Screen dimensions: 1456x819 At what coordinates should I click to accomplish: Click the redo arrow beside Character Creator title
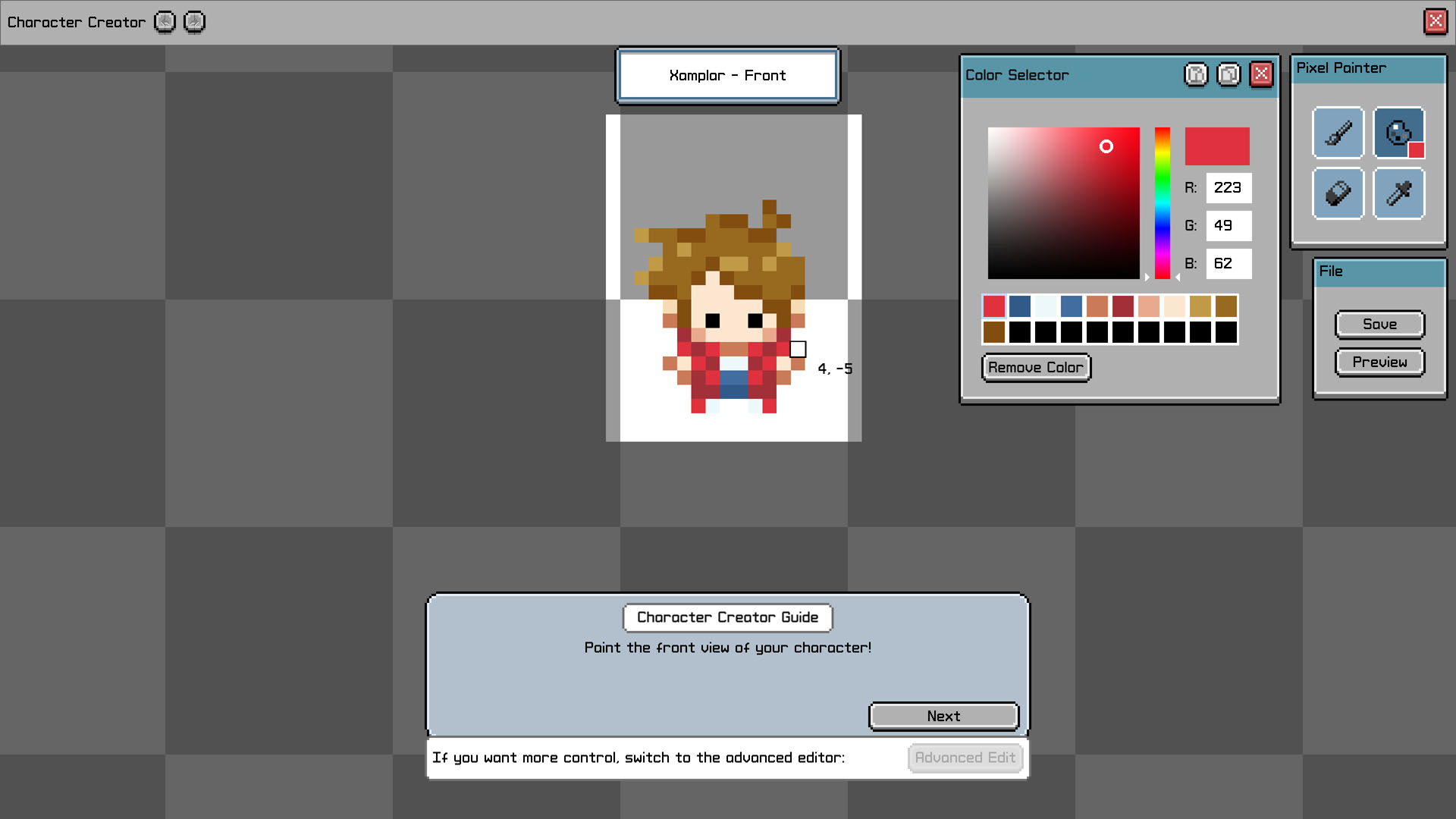(194, 22)
